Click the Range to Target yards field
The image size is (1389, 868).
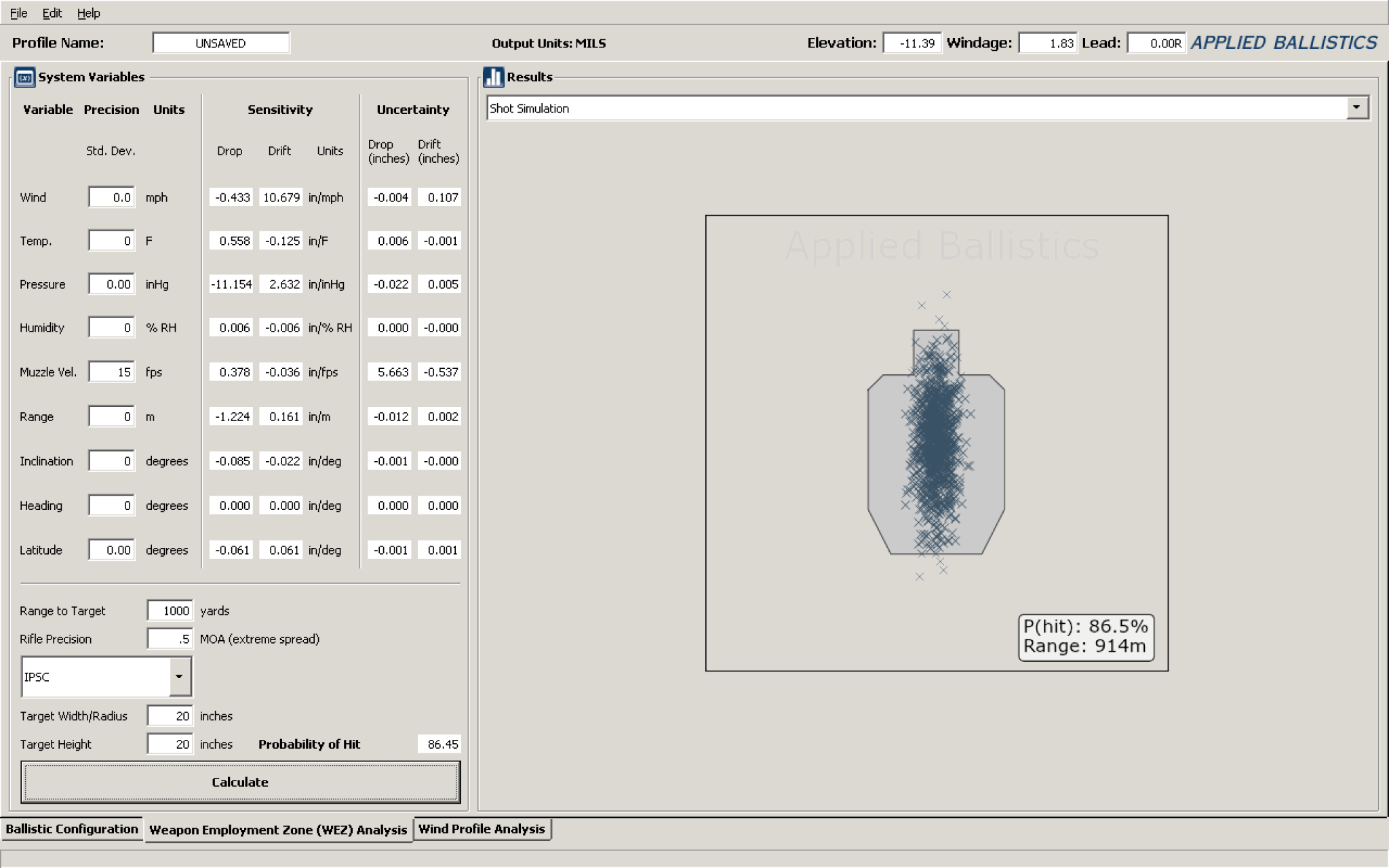click(170, 610)
